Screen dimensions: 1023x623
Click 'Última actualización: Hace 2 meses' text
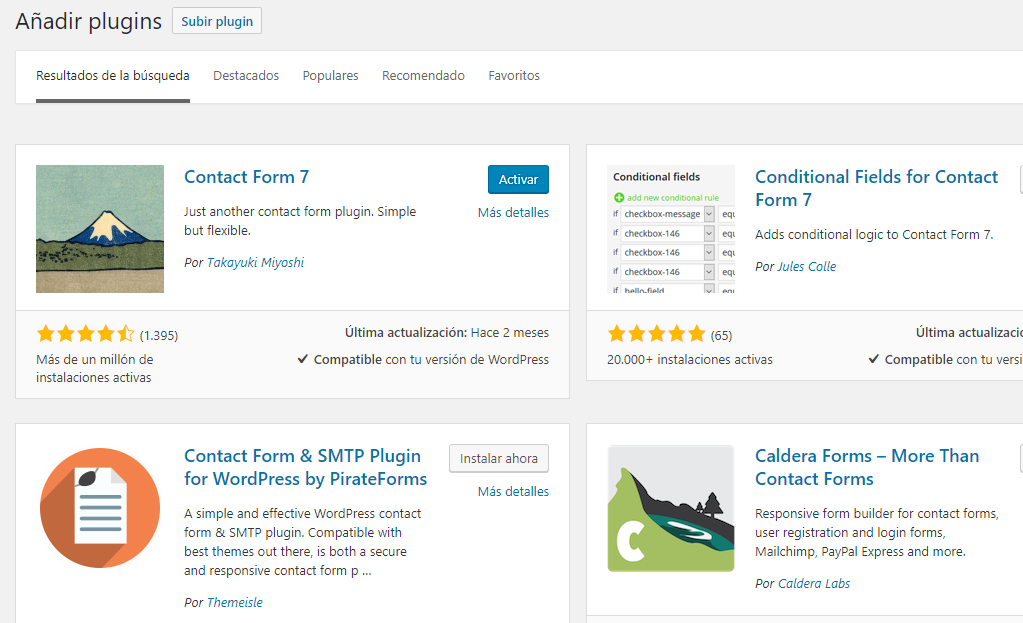pyautogui.click(x=447, y=333)
